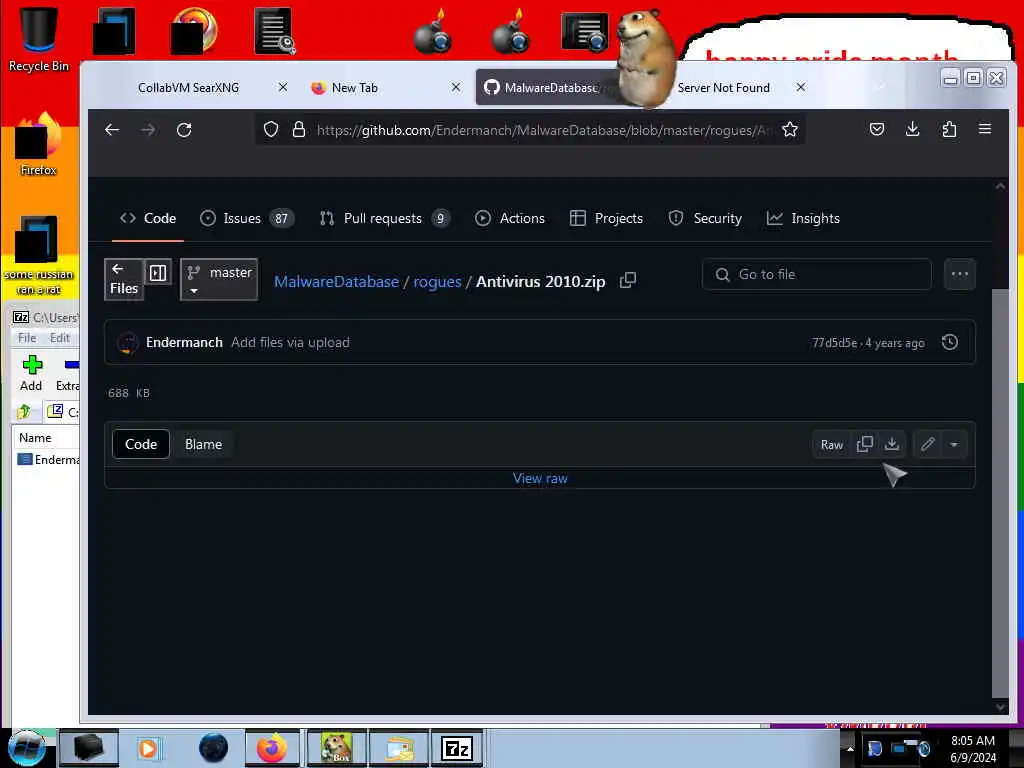The image size is (1024, 768).
Task: Click the taskbar clock showing 8:05 AM
Action: (973, 748)
